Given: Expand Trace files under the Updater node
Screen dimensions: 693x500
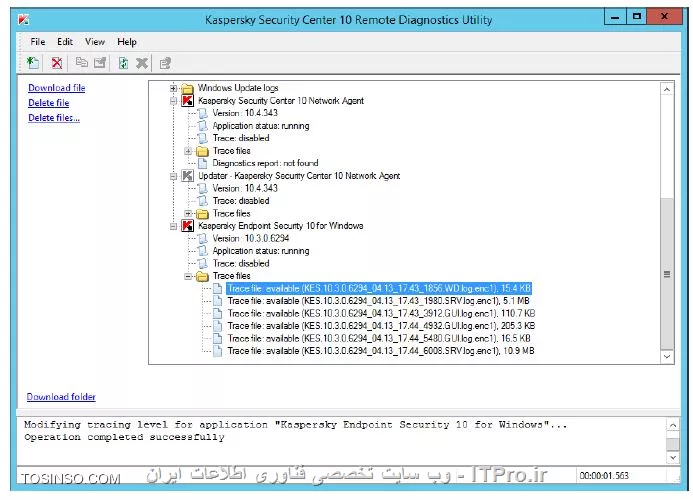Looking at the screenshot, I should pyautogui.click(x=188, y=214).
